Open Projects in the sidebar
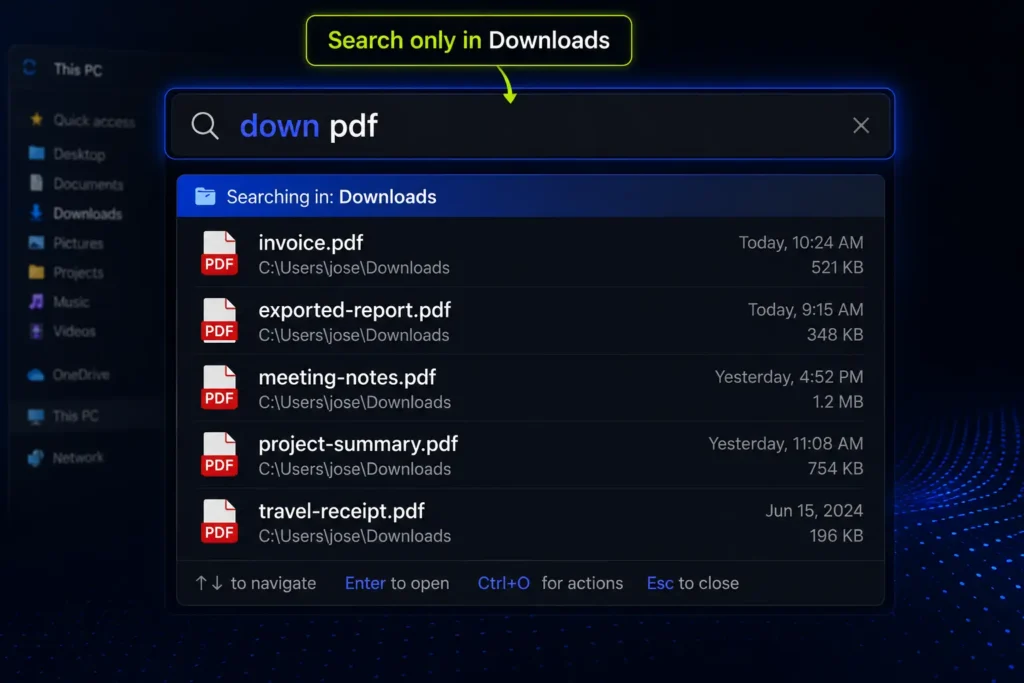 click(x=78, y=272)
